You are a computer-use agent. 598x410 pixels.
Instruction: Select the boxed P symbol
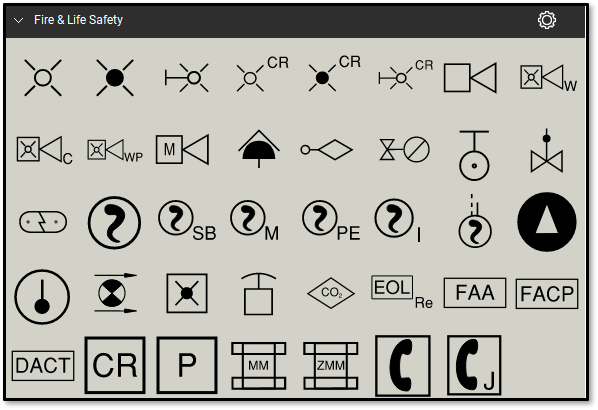click(x=187, y=365)
